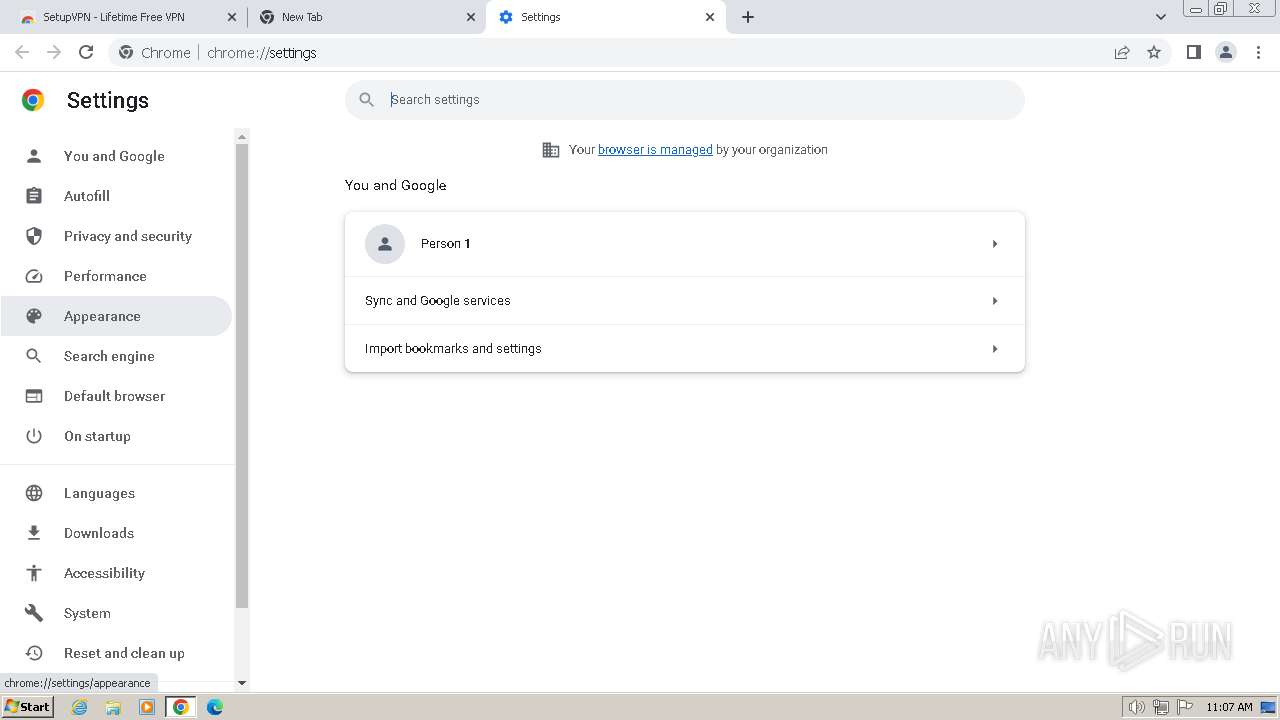The image size is (1280, 720).
Task: Open the Default browser window icon
Action: coord(34,396)
